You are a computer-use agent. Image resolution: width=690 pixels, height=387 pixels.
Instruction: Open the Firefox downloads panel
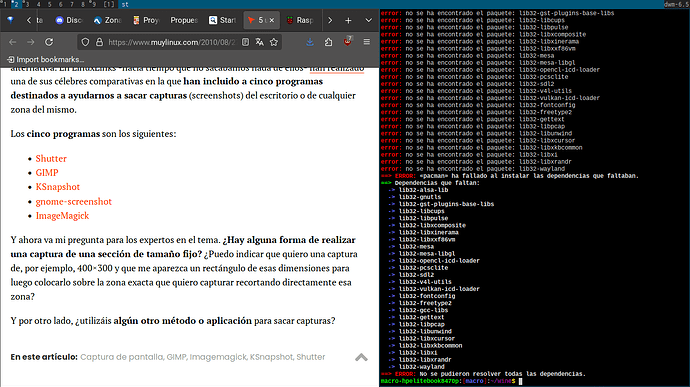pyautogui.click(x=310, y=42)
